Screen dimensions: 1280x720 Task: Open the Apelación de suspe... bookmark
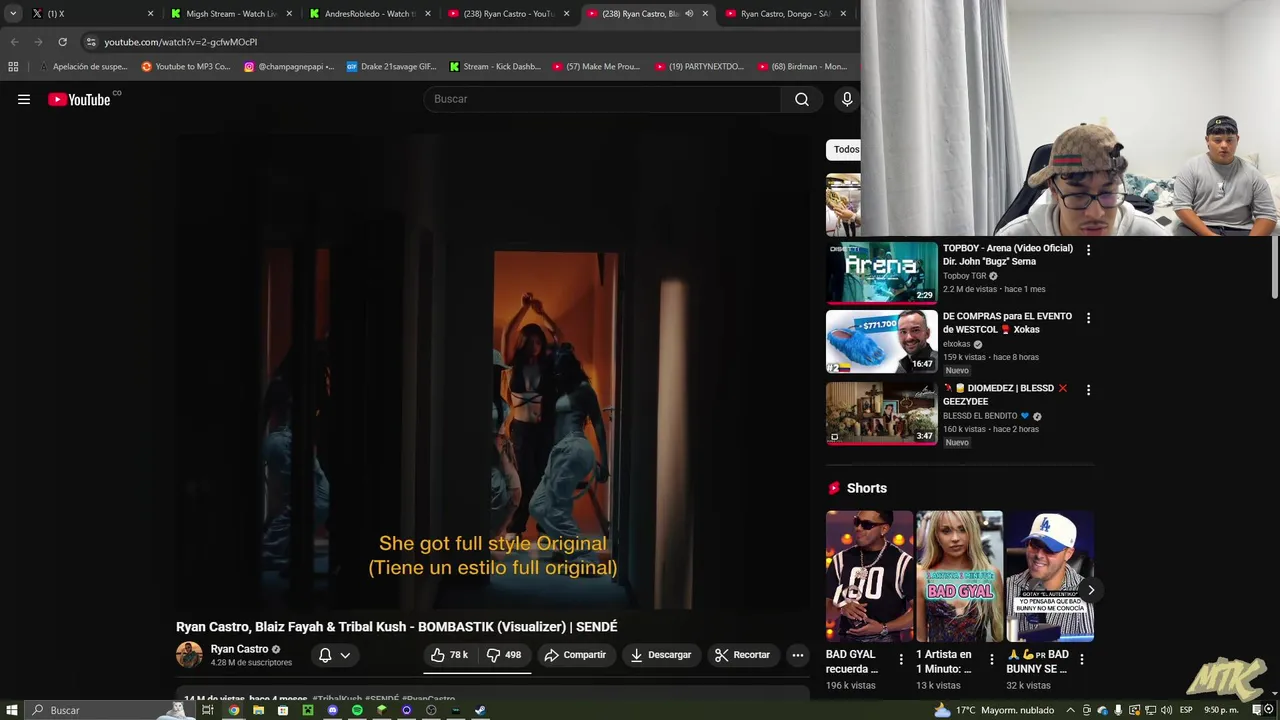click(x=83, y=67)
